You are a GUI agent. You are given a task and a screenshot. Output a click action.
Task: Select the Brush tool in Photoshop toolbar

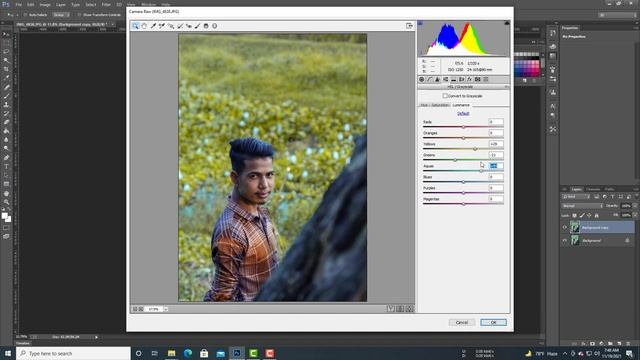click(x=6, y=96)
